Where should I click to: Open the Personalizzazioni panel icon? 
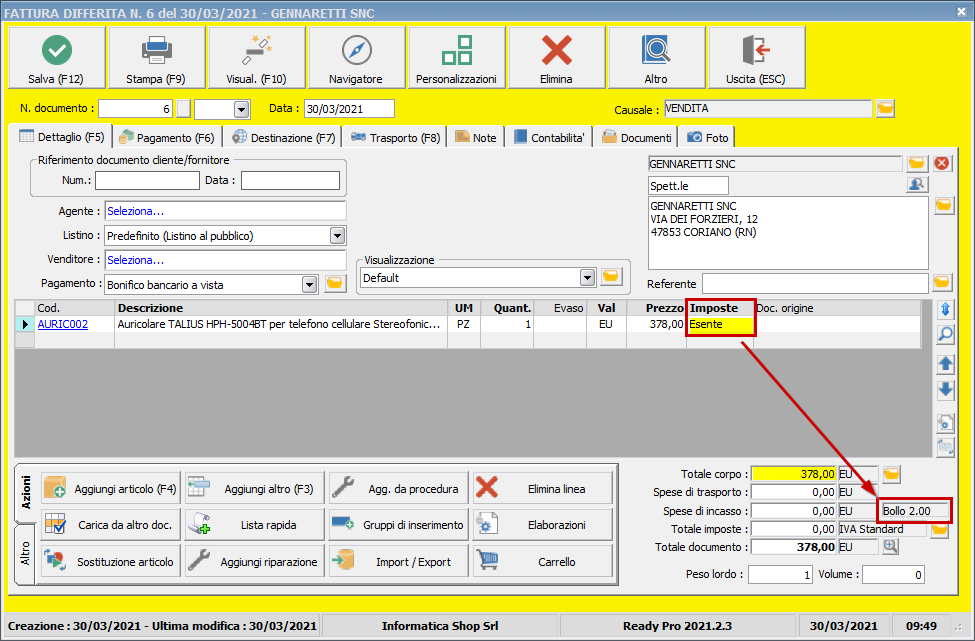[x=456, y=57]
